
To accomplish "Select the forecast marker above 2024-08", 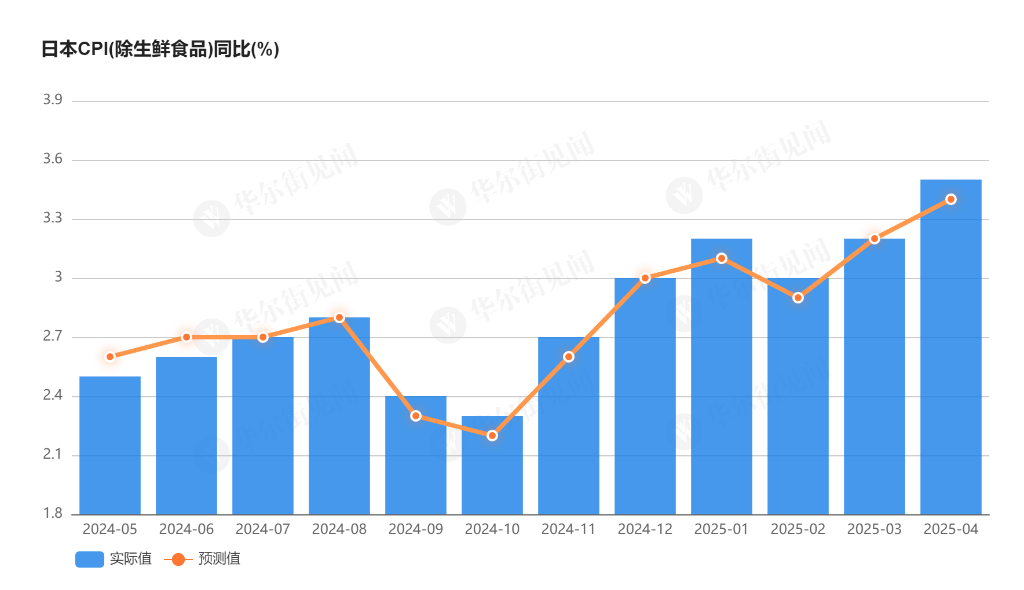I will [338, 317].
